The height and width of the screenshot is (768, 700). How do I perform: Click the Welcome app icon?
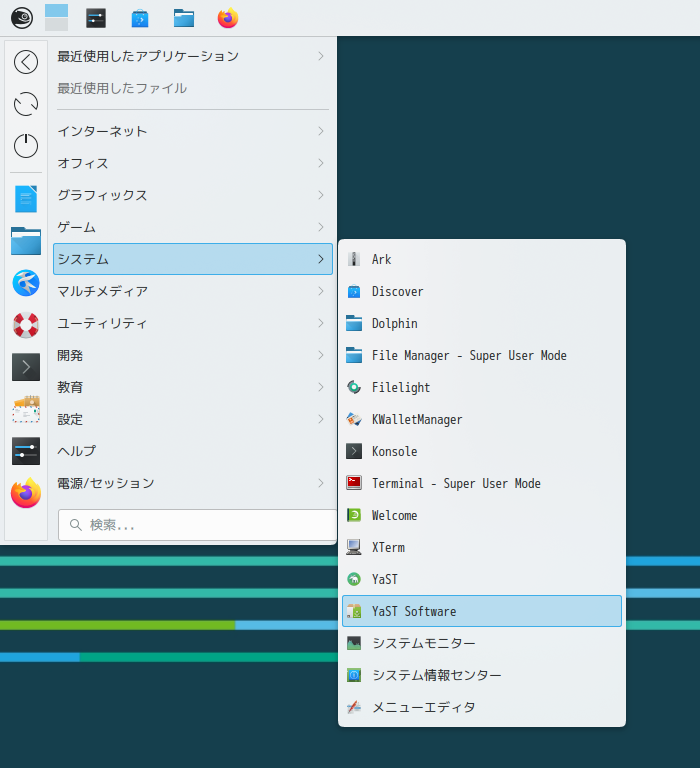pyautogui.click(x=354, y=515)
